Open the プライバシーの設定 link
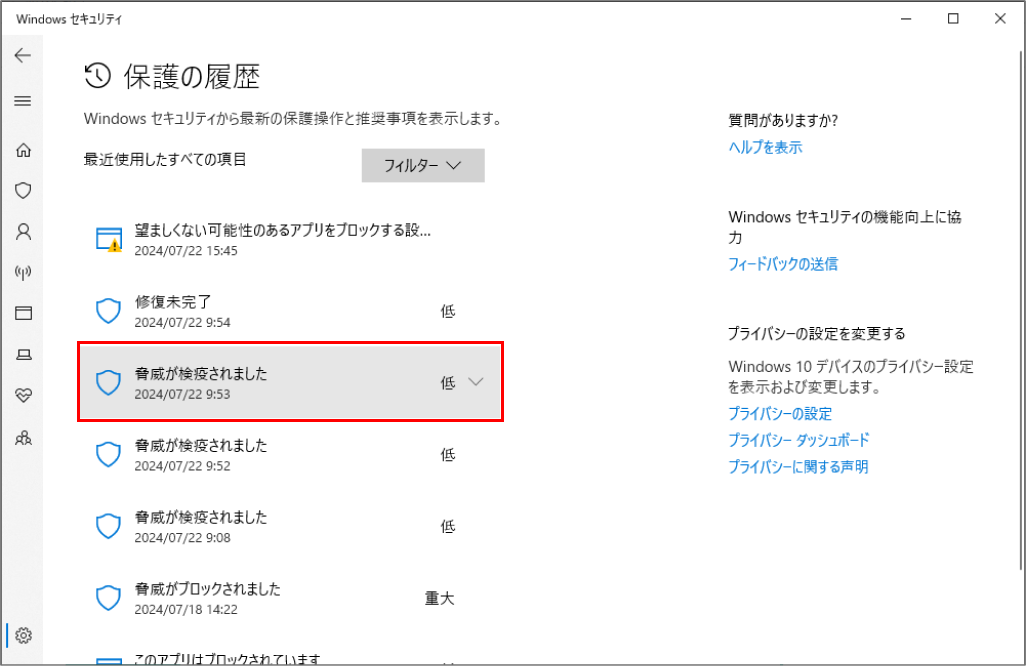This screenshot has height=666, width=1026. click(x=780, y=414)
